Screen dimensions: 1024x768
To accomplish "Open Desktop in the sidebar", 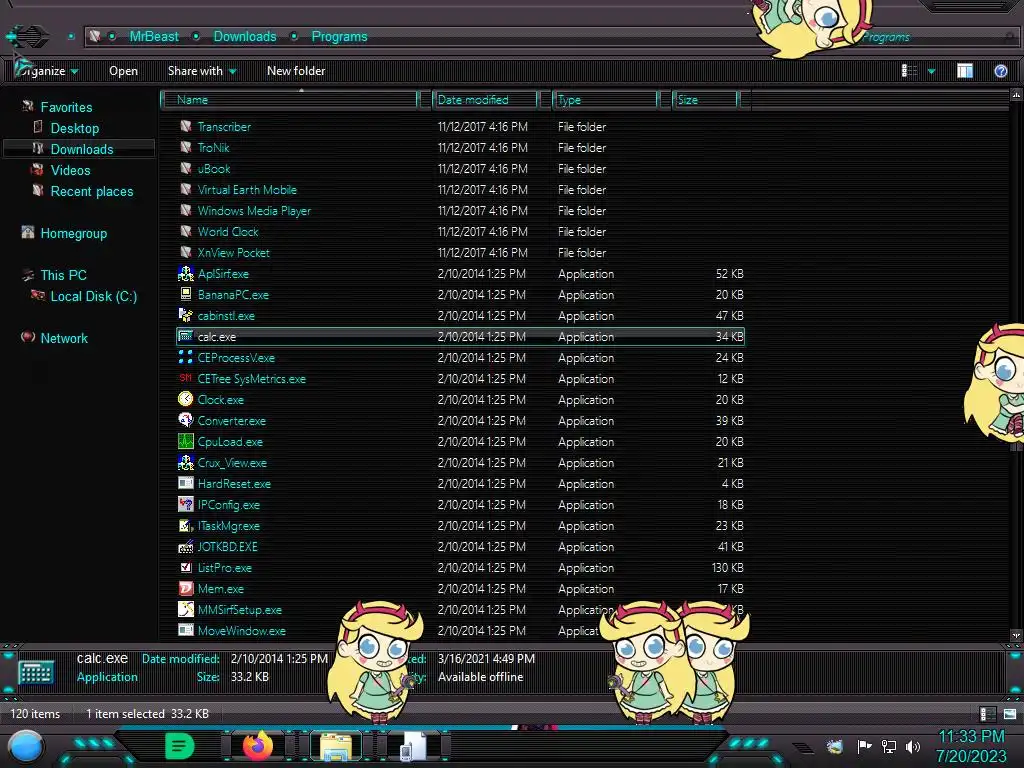I will click(74, 128).
